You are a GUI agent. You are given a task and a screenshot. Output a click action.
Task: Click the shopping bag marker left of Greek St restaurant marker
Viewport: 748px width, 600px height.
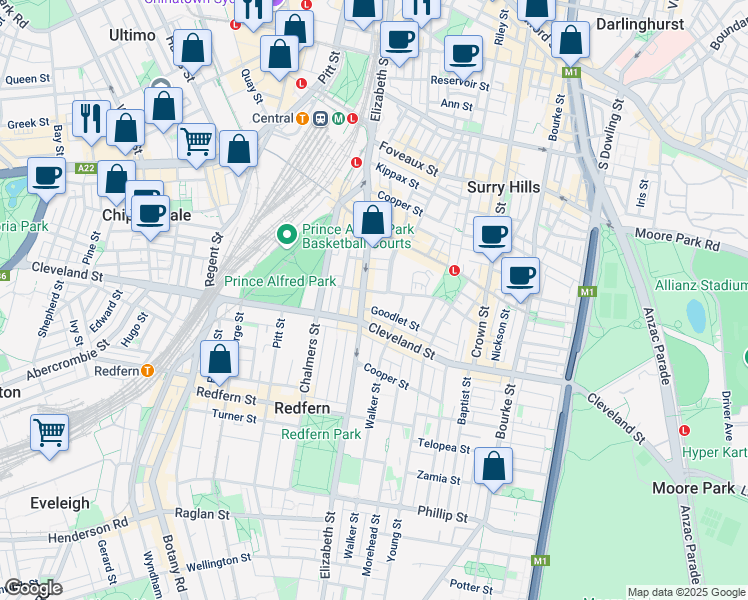pos(125,132)
